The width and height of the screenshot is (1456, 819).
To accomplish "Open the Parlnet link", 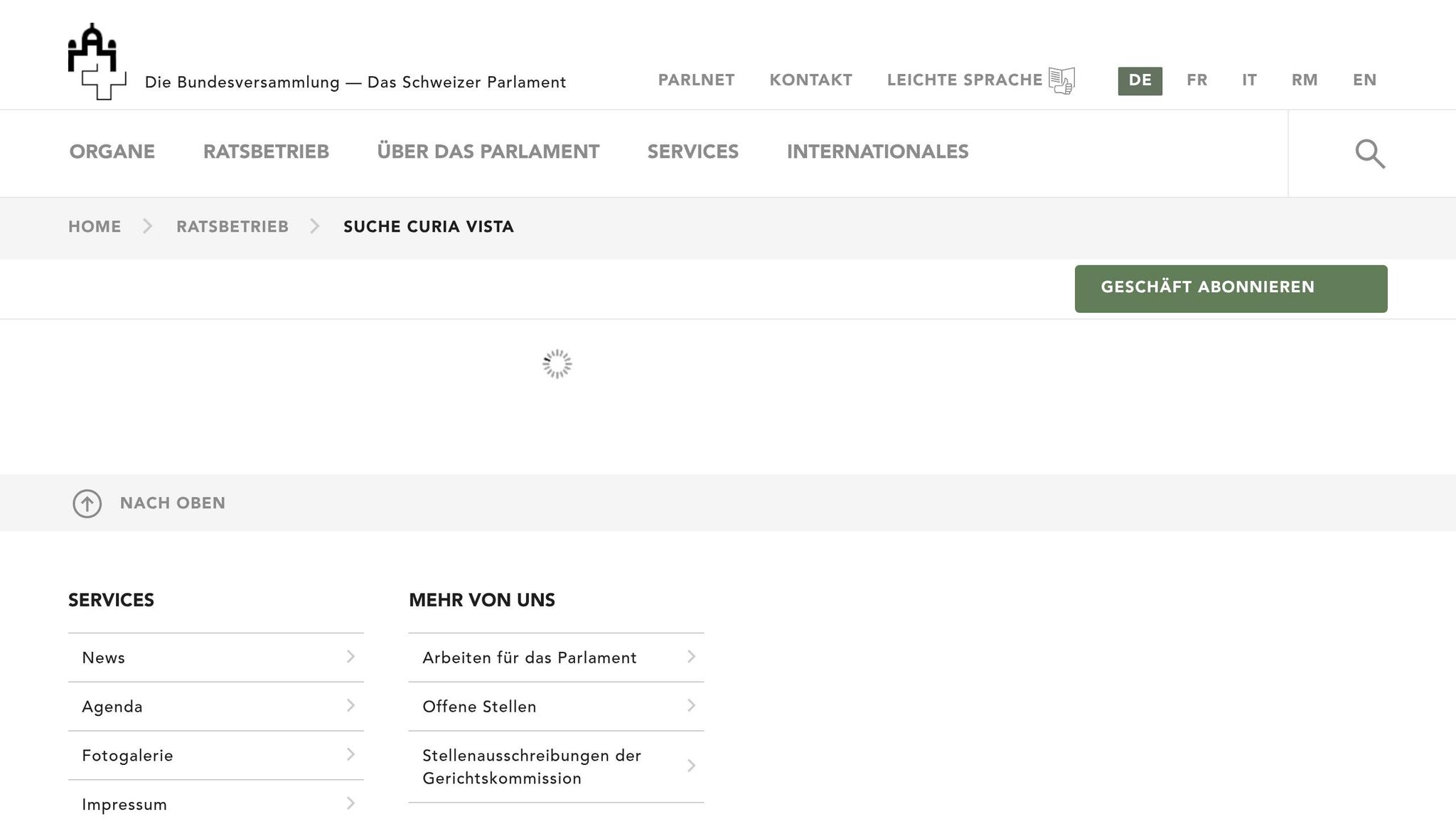I will coord(696,80).
